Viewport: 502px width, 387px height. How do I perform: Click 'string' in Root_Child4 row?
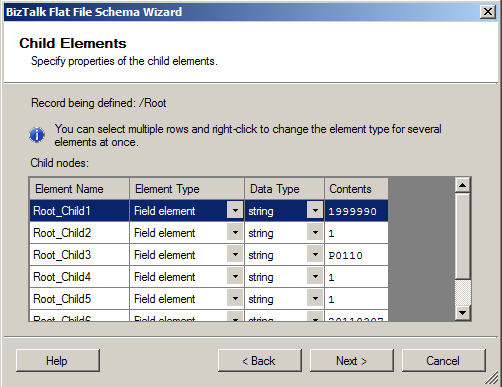coord(261,277)
